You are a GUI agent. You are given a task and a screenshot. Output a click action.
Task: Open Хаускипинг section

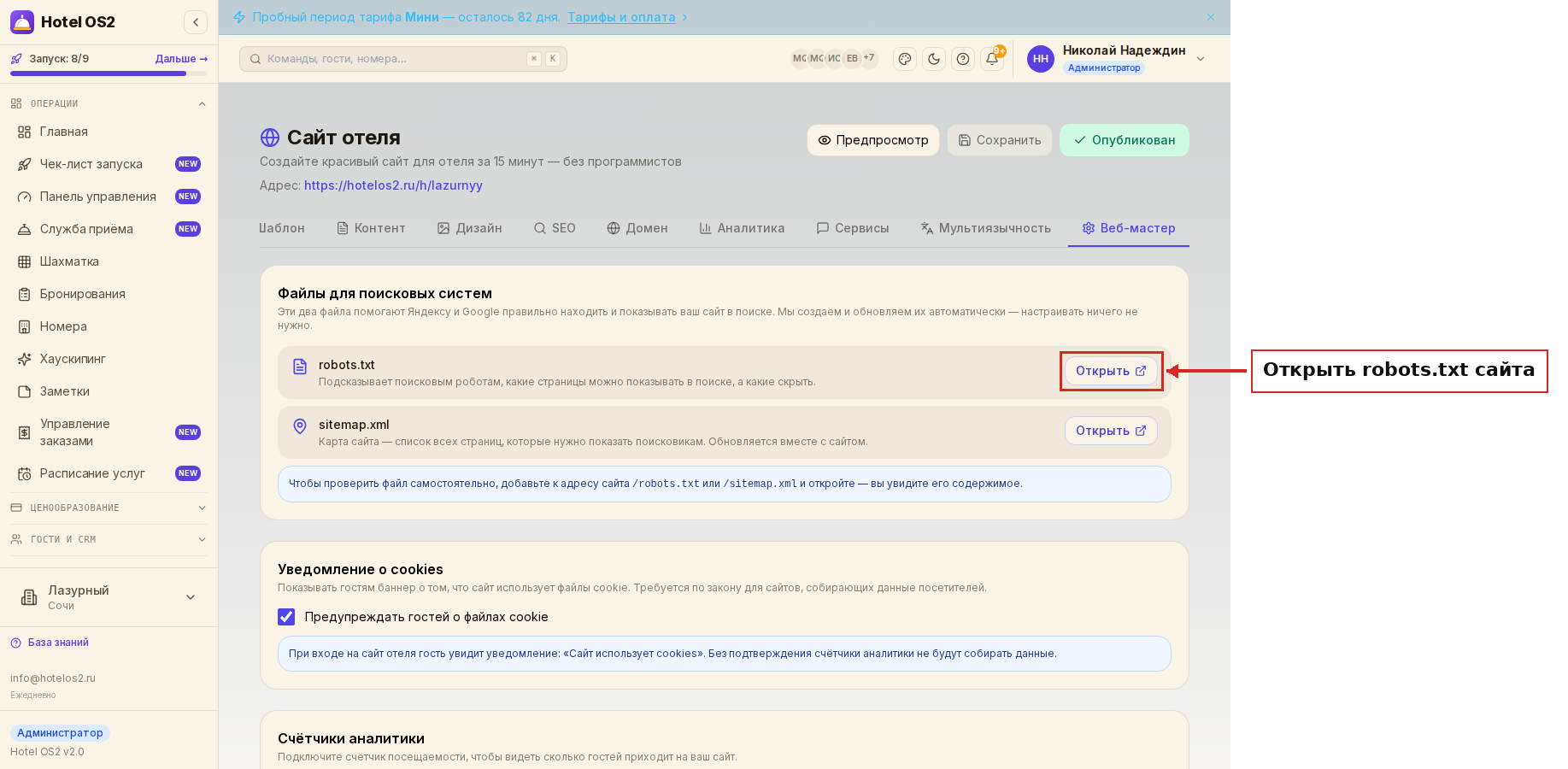[x=109, y=359]
